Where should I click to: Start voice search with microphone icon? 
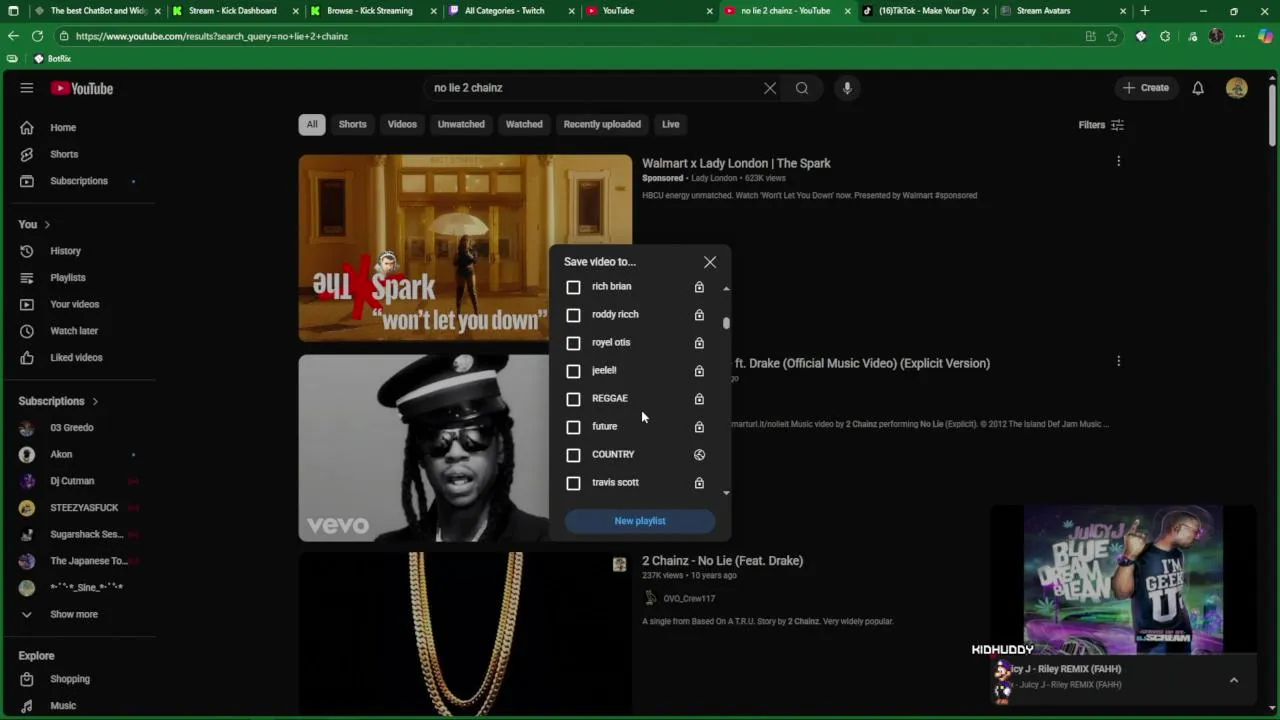[847, 88]
